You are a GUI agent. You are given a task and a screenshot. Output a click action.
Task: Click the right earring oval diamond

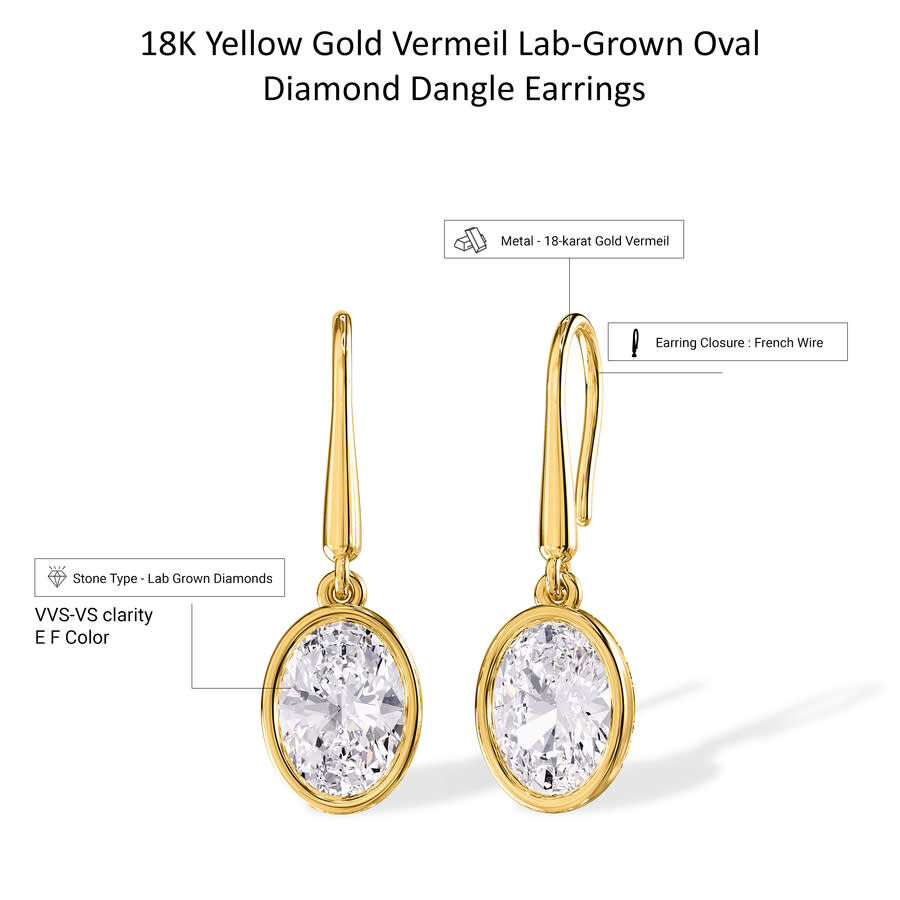pos(552,709)
